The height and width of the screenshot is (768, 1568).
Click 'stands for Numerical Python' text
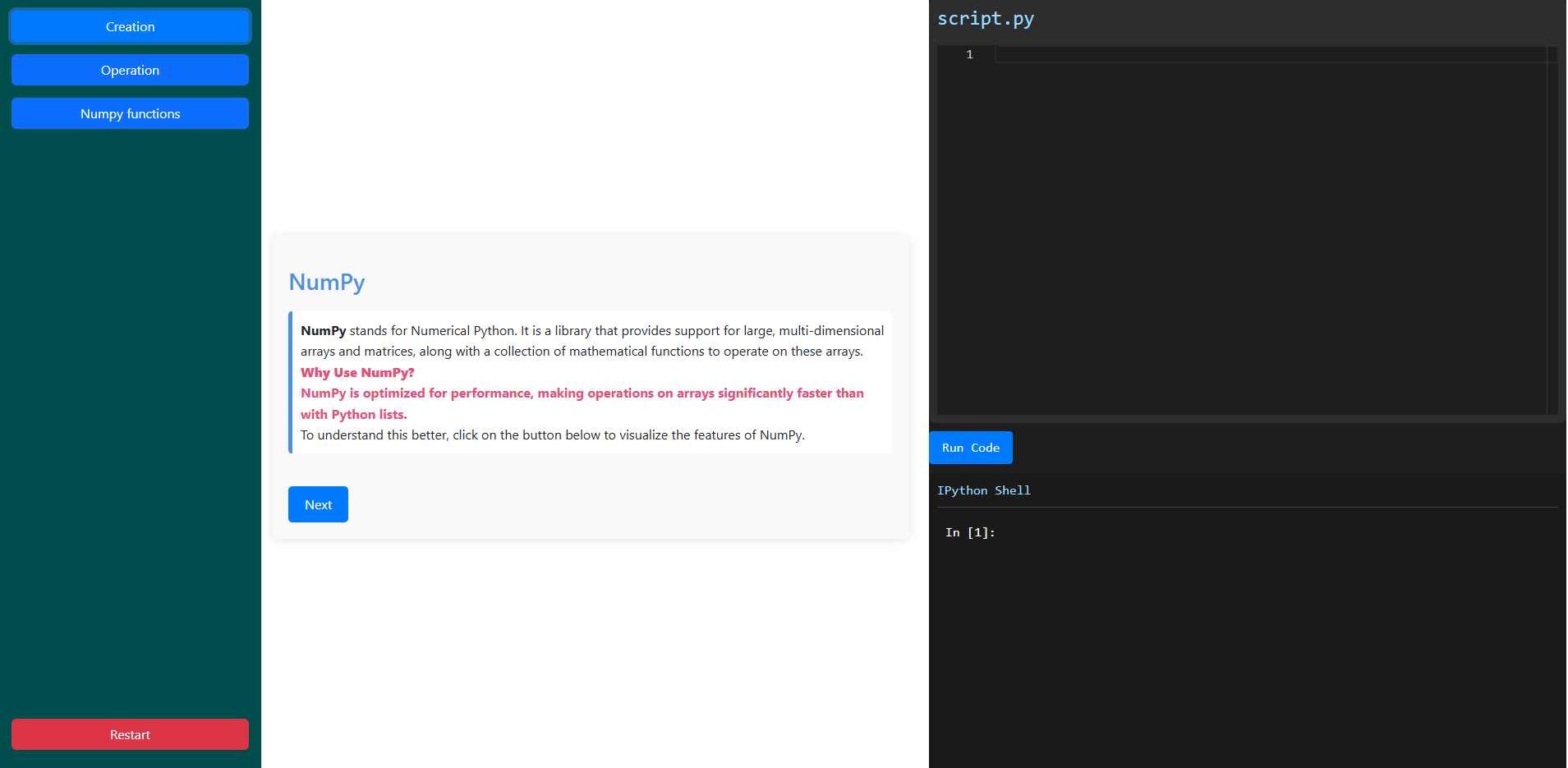[x=433, y=331]
